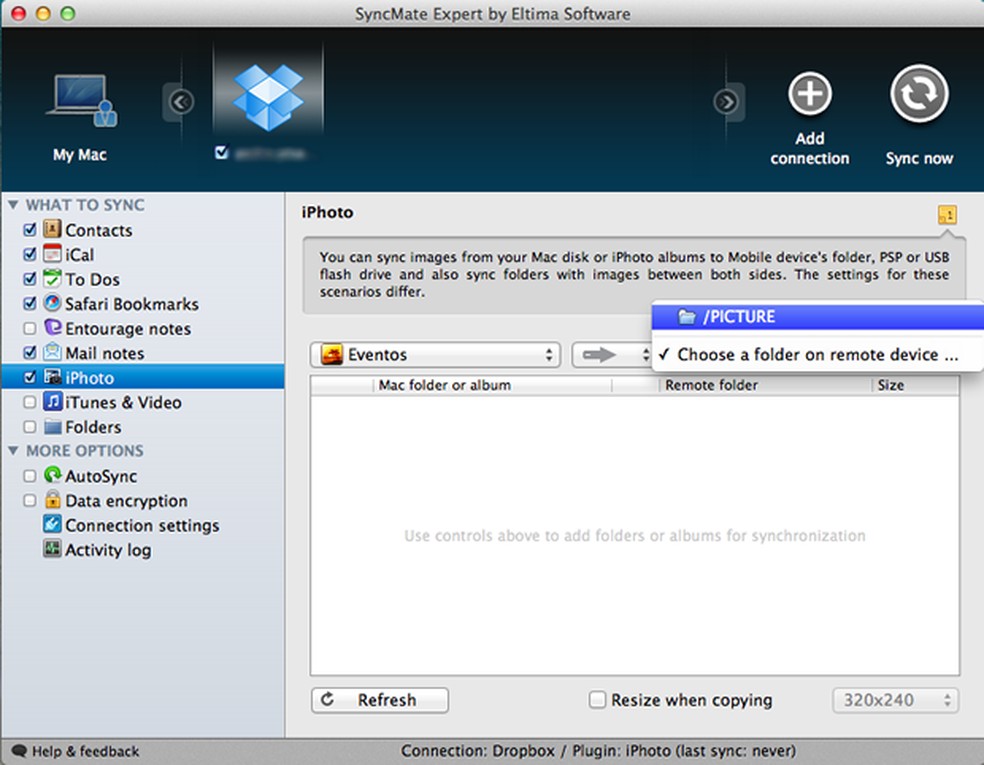Image resolution: width=984 pixels, height=765 pixels.
Task: Click the To Dos checklist icon
Action: point(52,278)
